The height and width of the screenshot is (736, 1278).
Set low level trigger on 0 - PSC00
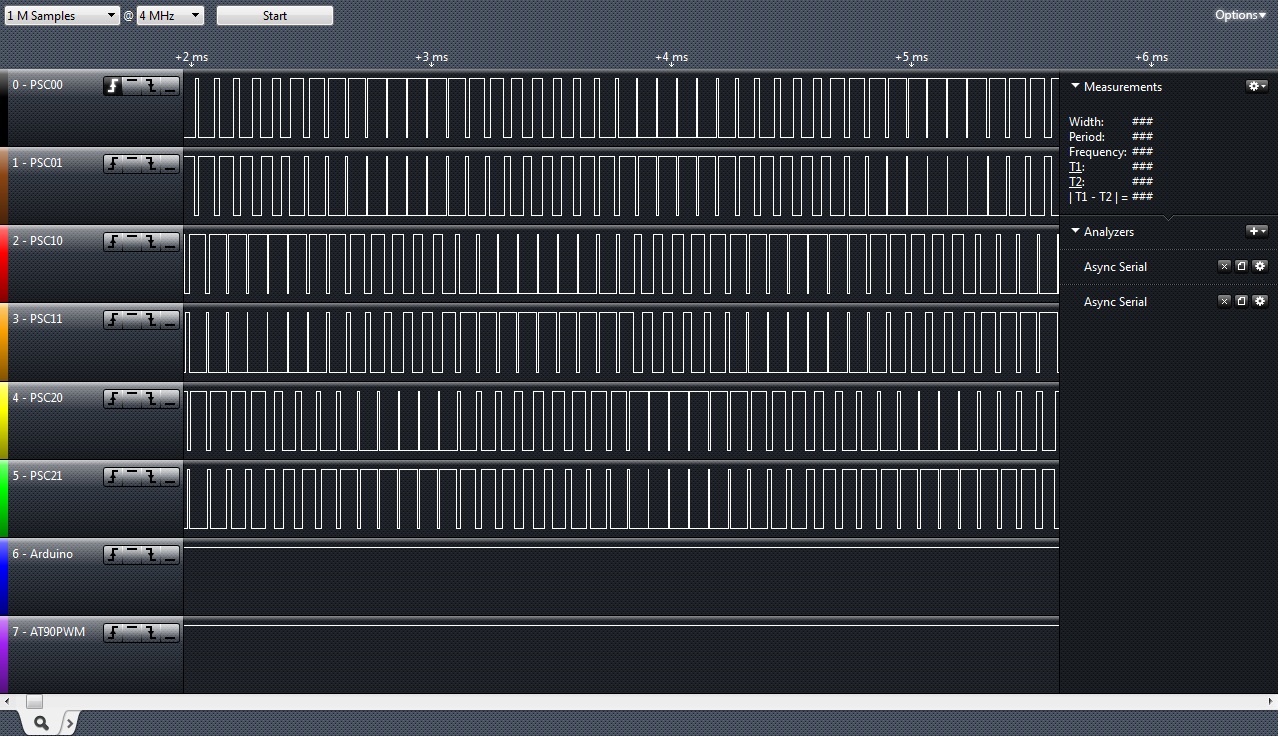point(170,86)
